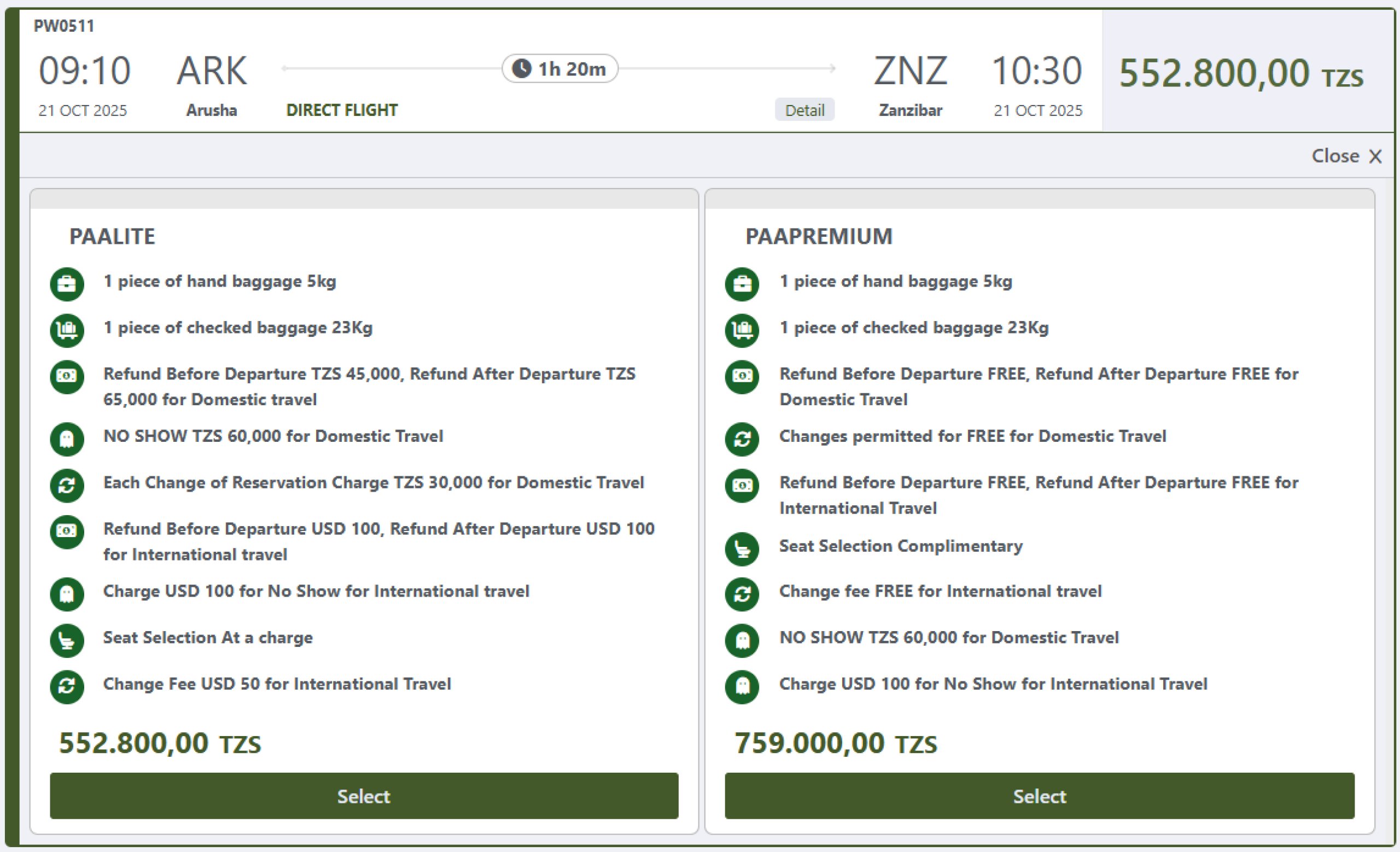Image resolution: width=1400 pixels, height=852 pixels.
Task: Click the PAALITE seat selection icon
Action: click(67, 640)
